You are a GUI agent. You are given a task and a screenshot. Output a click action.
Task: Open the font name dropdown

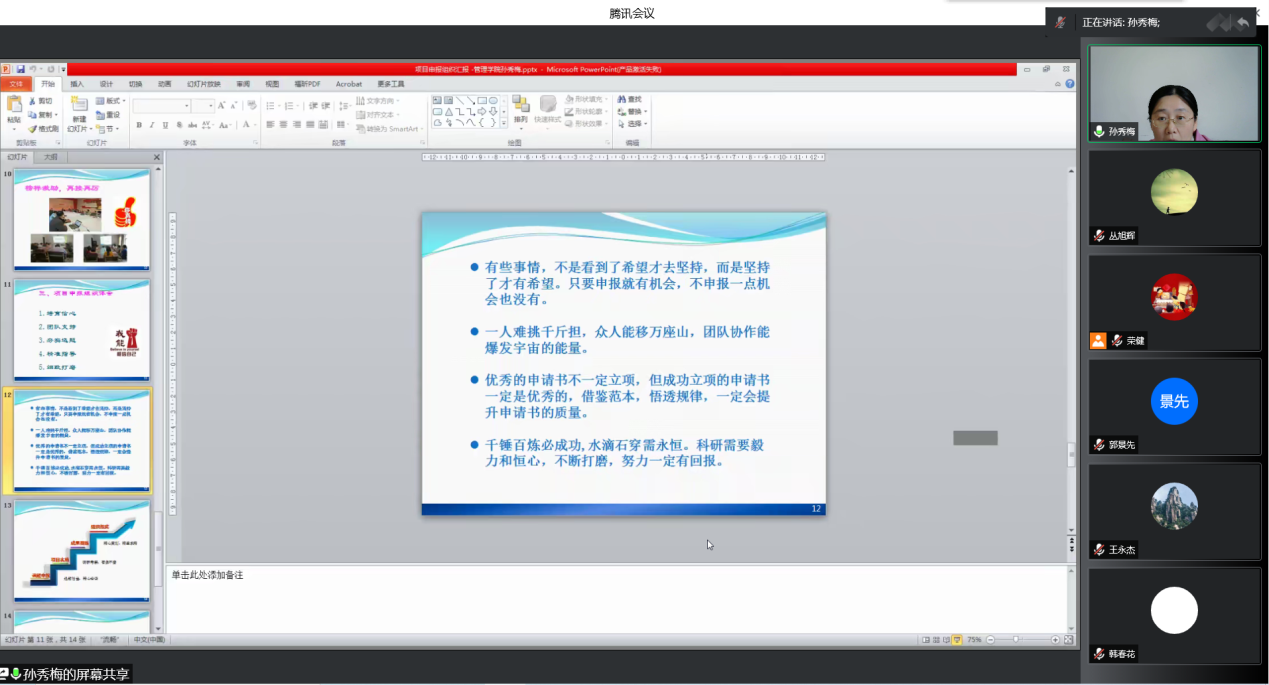coord(186,106)
